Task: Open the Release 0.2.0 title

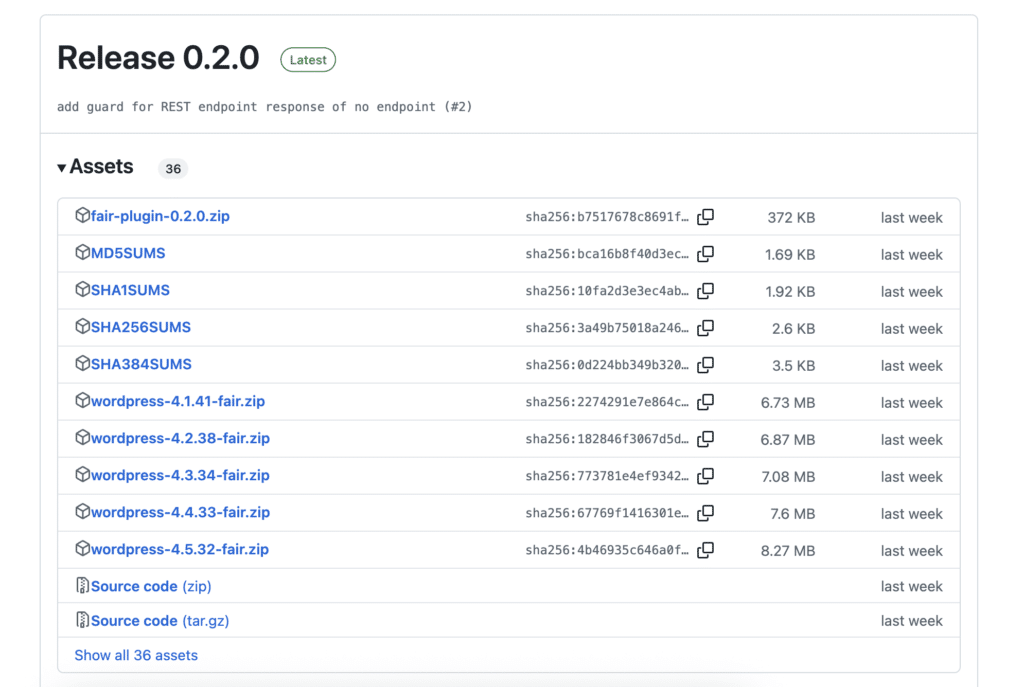Action: 158,58
